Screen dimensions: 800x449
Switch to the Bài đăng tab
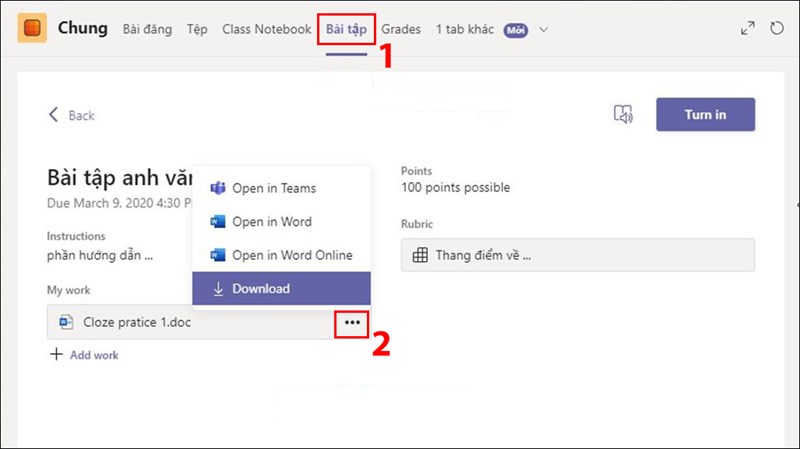[x=147, y=29]
